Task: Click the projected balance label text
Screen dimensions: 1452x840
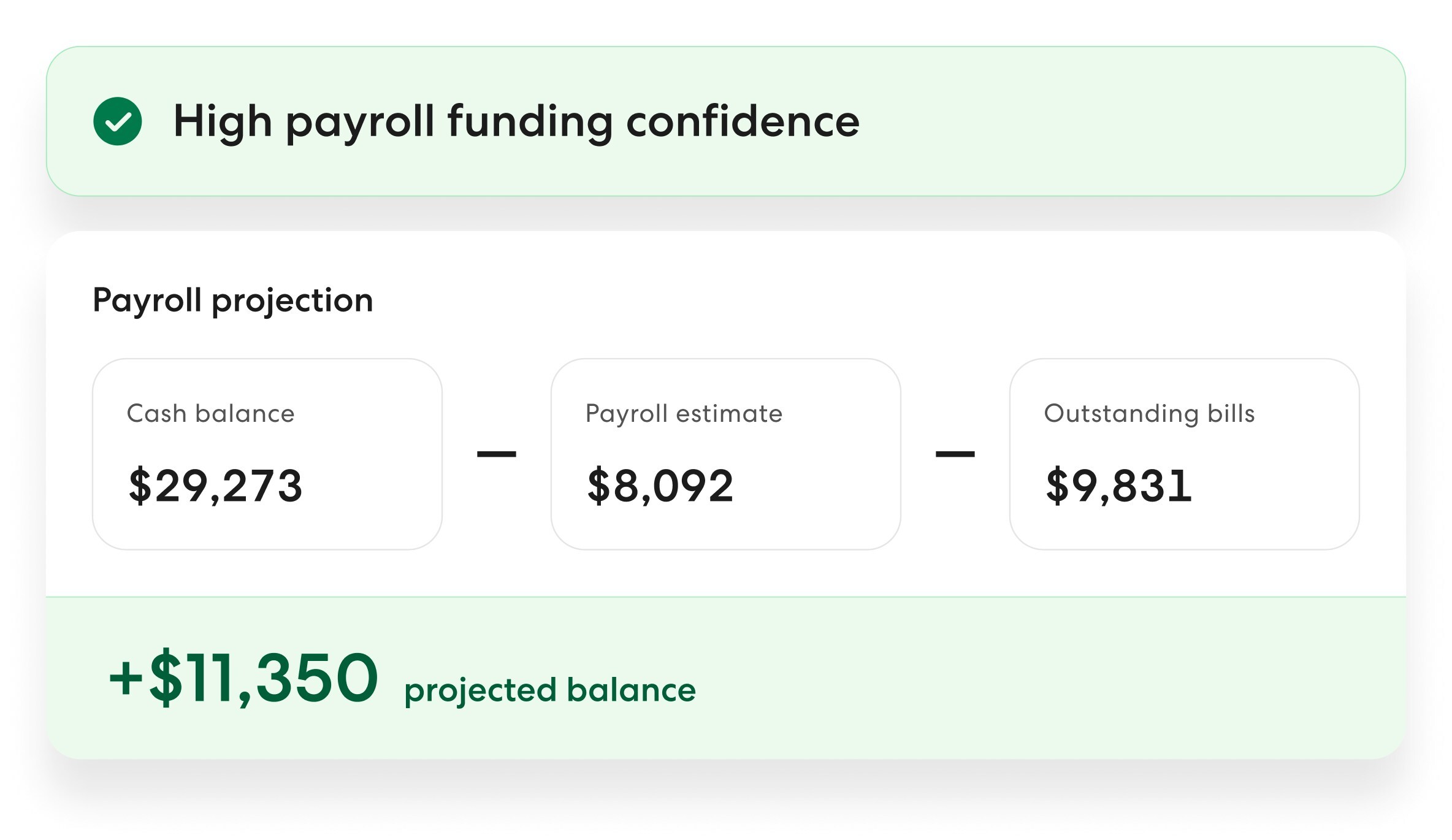Action: [x=550, y=690]
